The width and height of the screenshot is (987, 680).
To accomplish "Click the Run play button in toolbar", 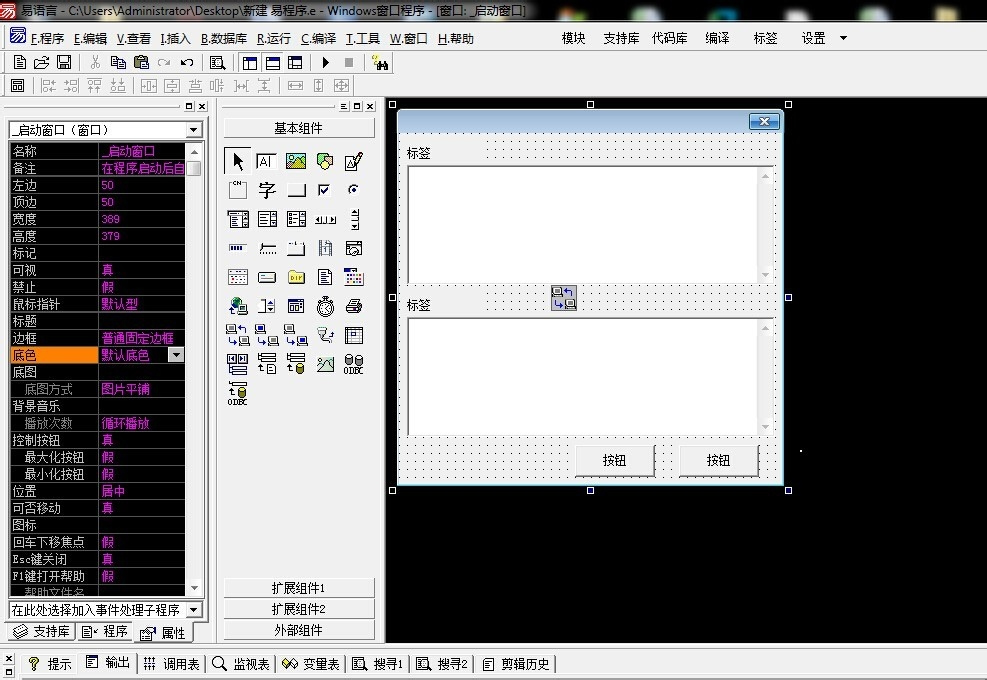I will tap(326, 63).
